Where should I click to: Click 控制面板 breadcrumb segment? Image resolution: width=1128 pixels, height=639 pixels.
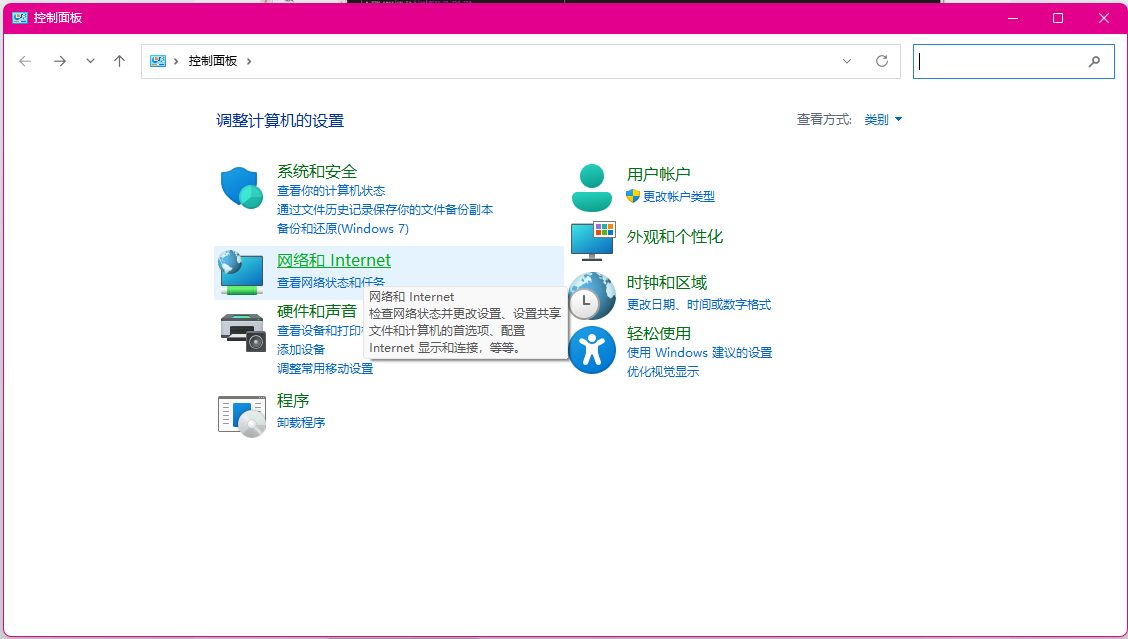[213, 61]
